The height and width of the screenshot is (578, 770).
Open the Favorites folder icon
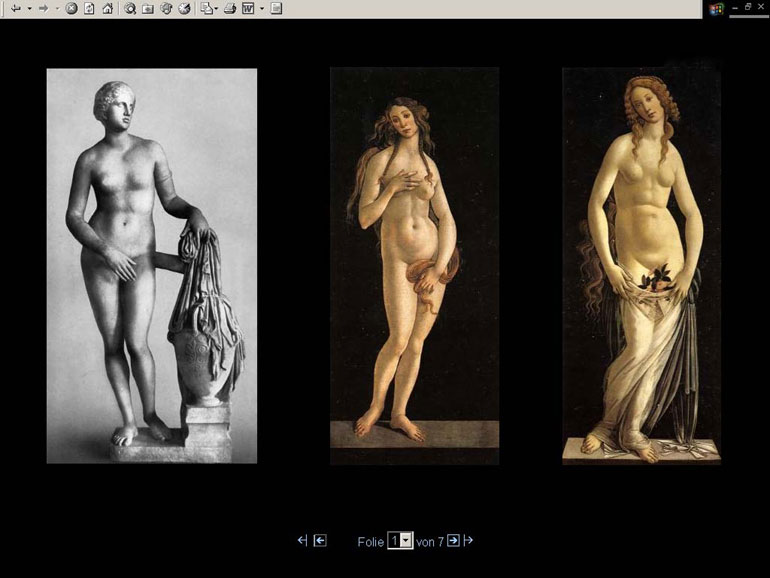(x=148, y=8)
